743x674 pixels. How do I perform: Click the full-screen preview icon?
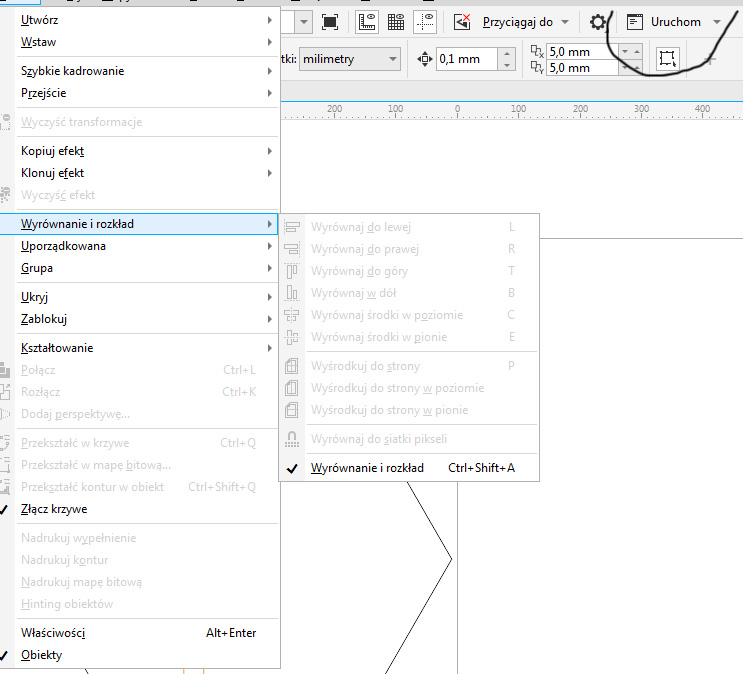click(x=330, y=21)
